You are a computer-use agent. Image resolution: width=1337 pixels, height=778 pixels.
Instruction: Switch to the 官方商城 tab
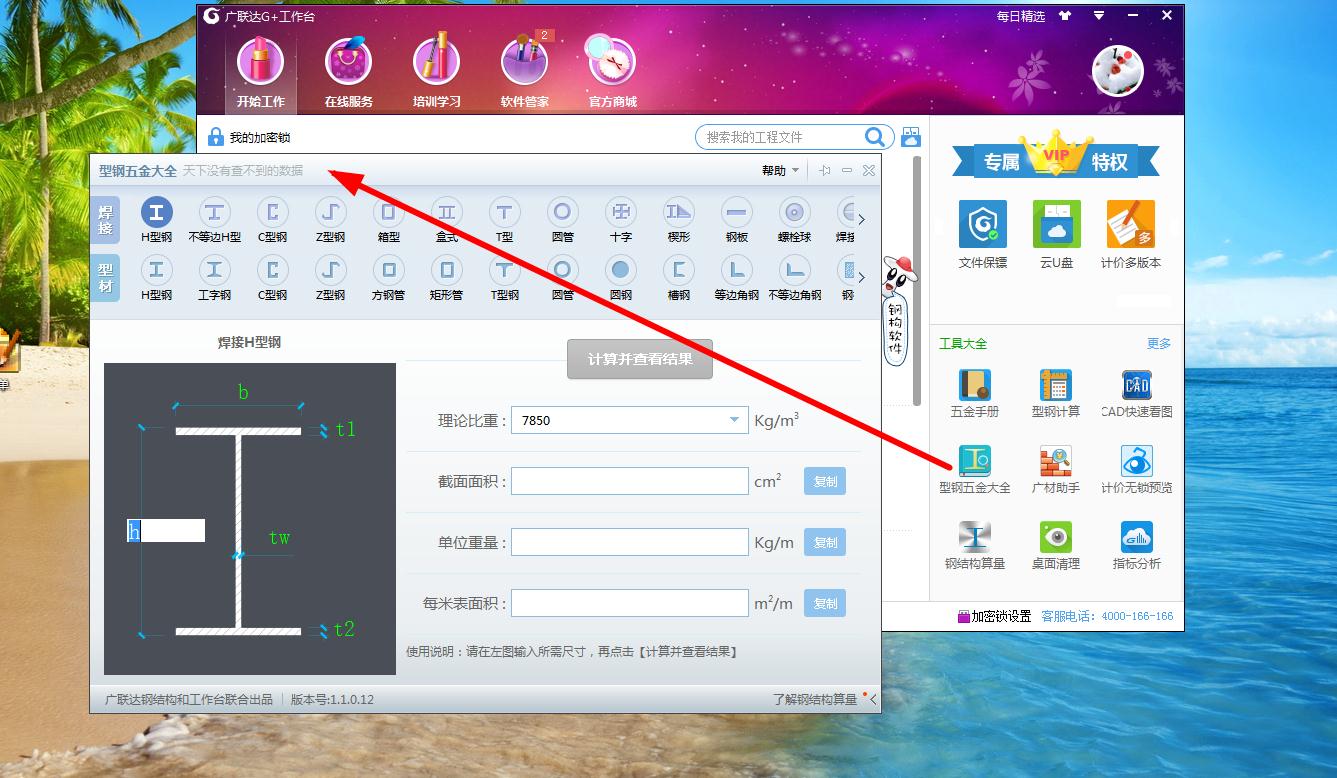(612, 72)
